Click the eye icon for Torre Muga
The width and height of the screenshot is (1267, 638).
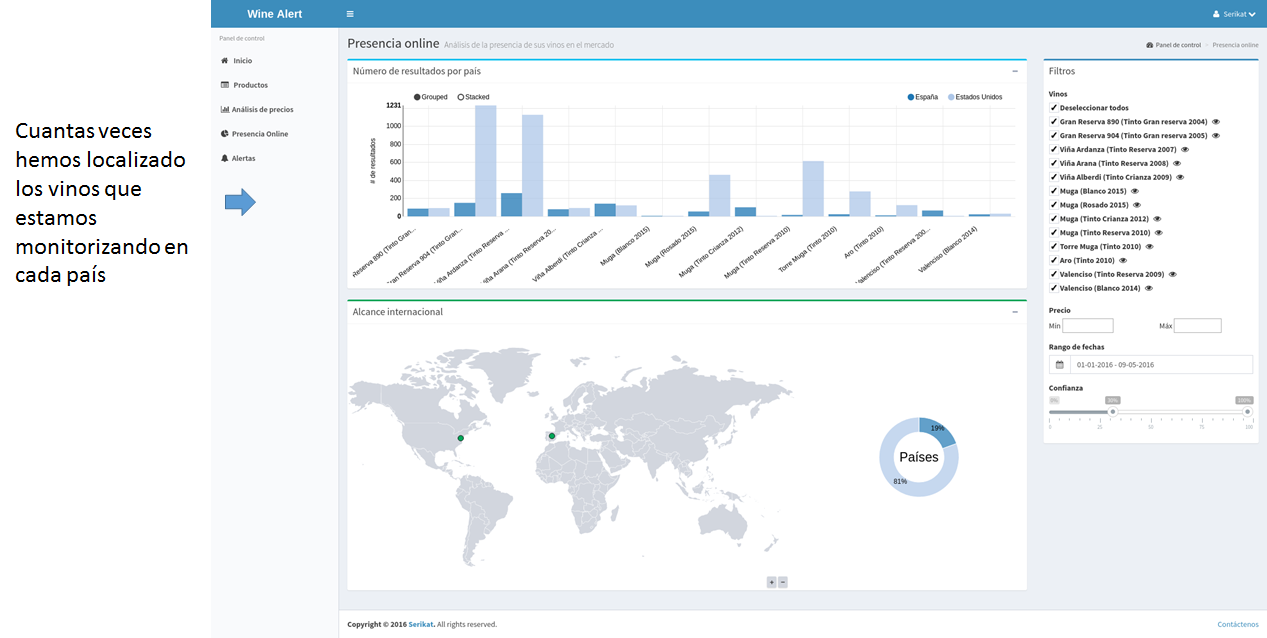pyautogui.click(x=1149, y=246)
